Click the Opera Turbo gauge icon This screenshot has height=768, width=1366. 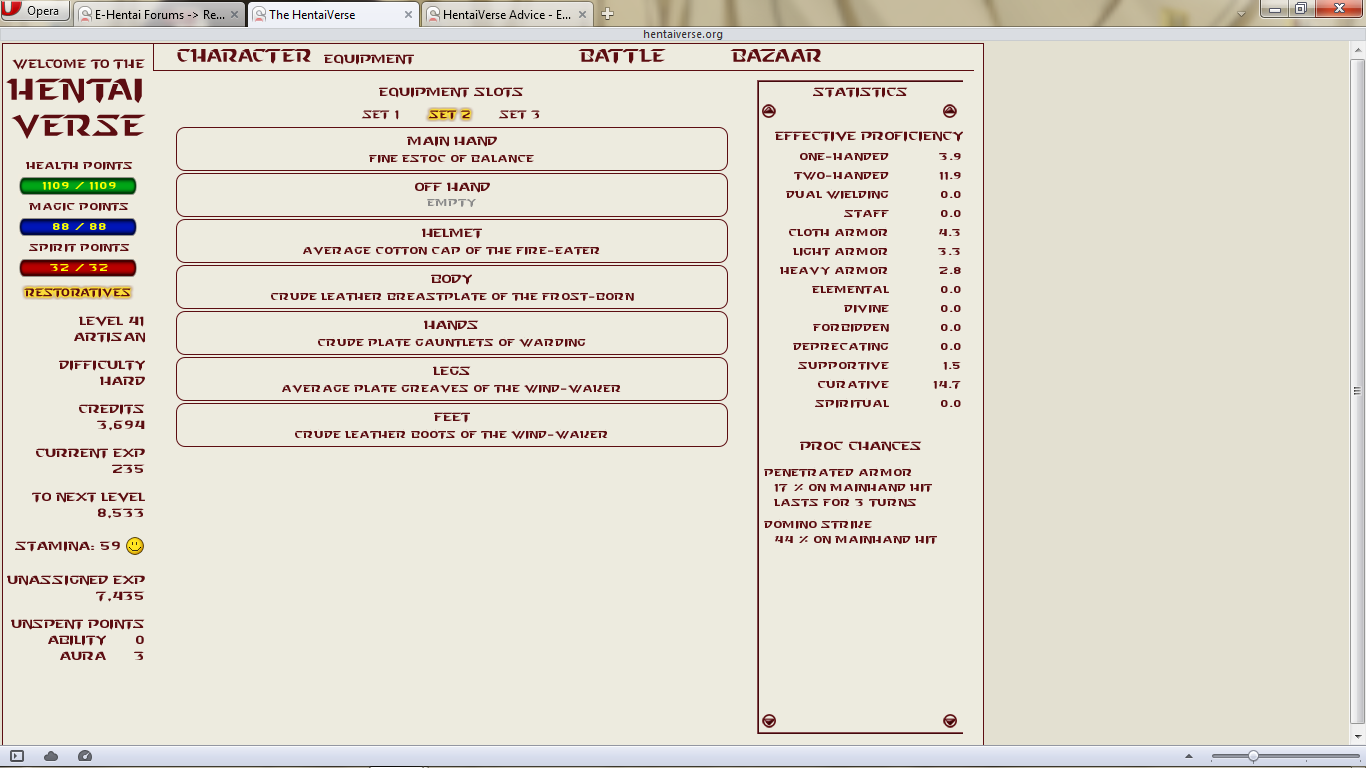tap(85, 756)
